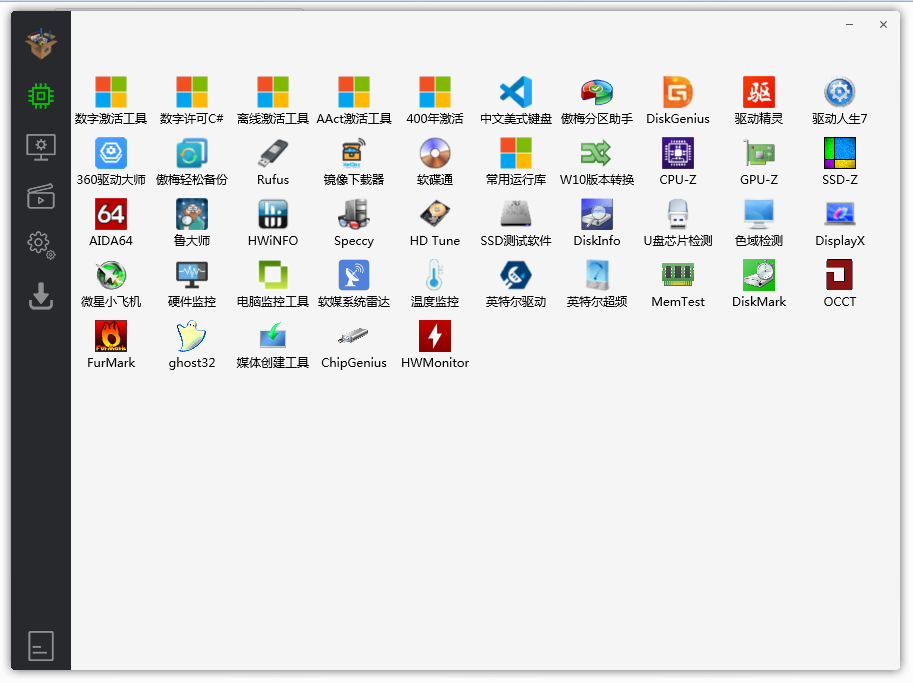913x683 pixels.
Task: Open the media clapperboard sidebar section
Action: pyautogui.click(x=41, y=196)
